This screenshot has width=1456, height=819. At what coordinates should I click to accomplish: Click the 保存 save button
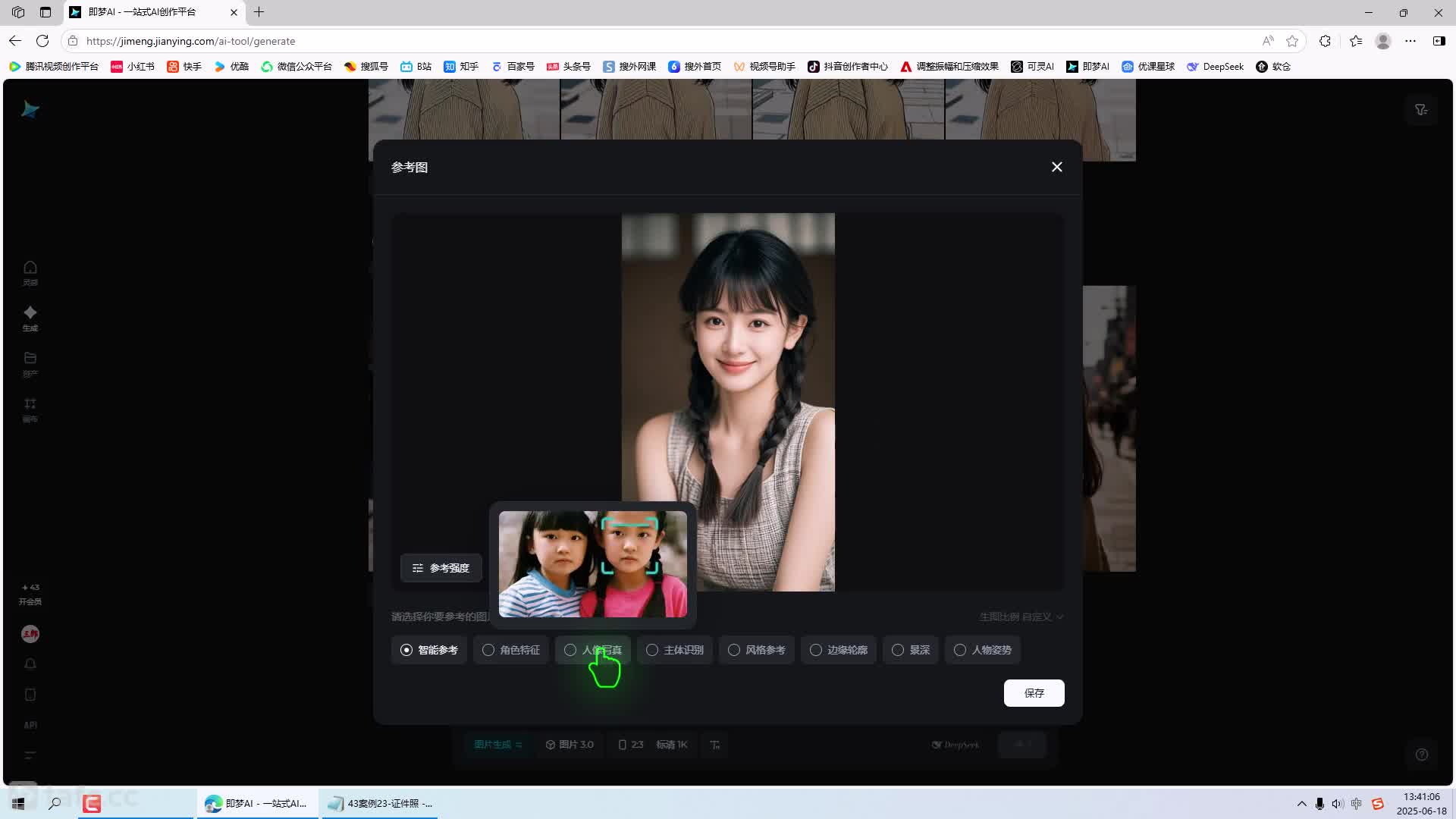point(1034,693)
